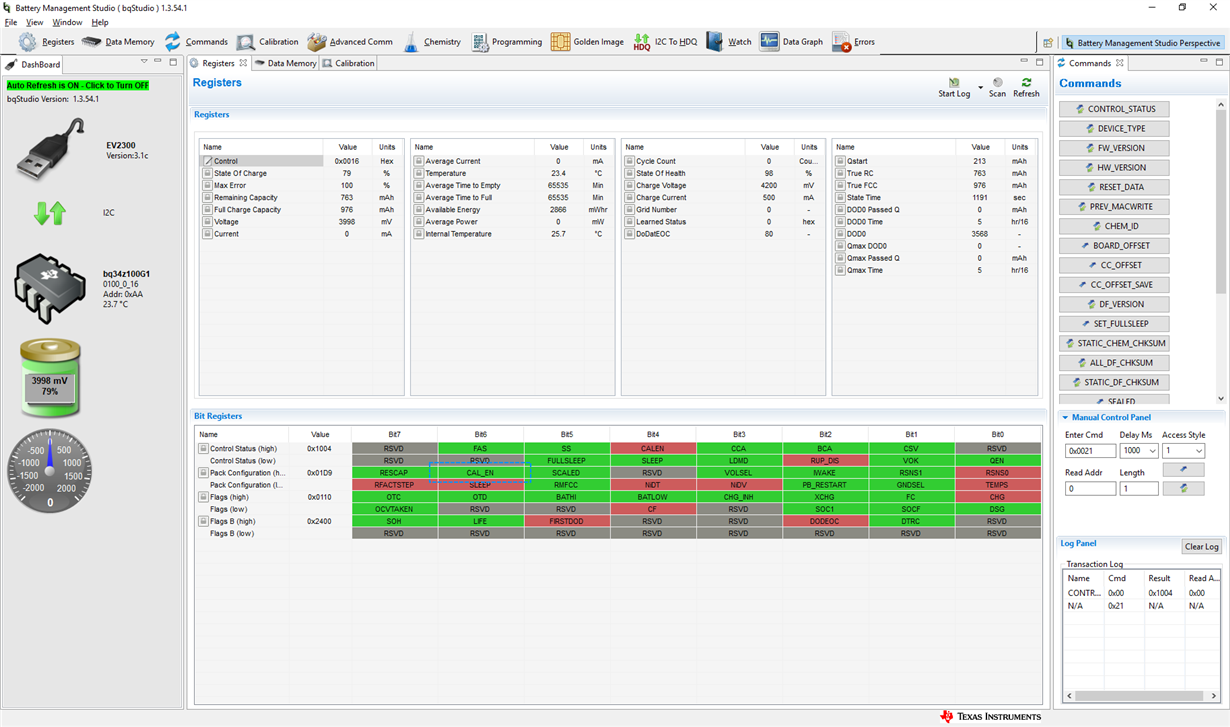Open Calibration from the main toolbar
Image resolution: width=1230 pixels, height=727 pixels.
pyautogui.click(x=268, y=42)
